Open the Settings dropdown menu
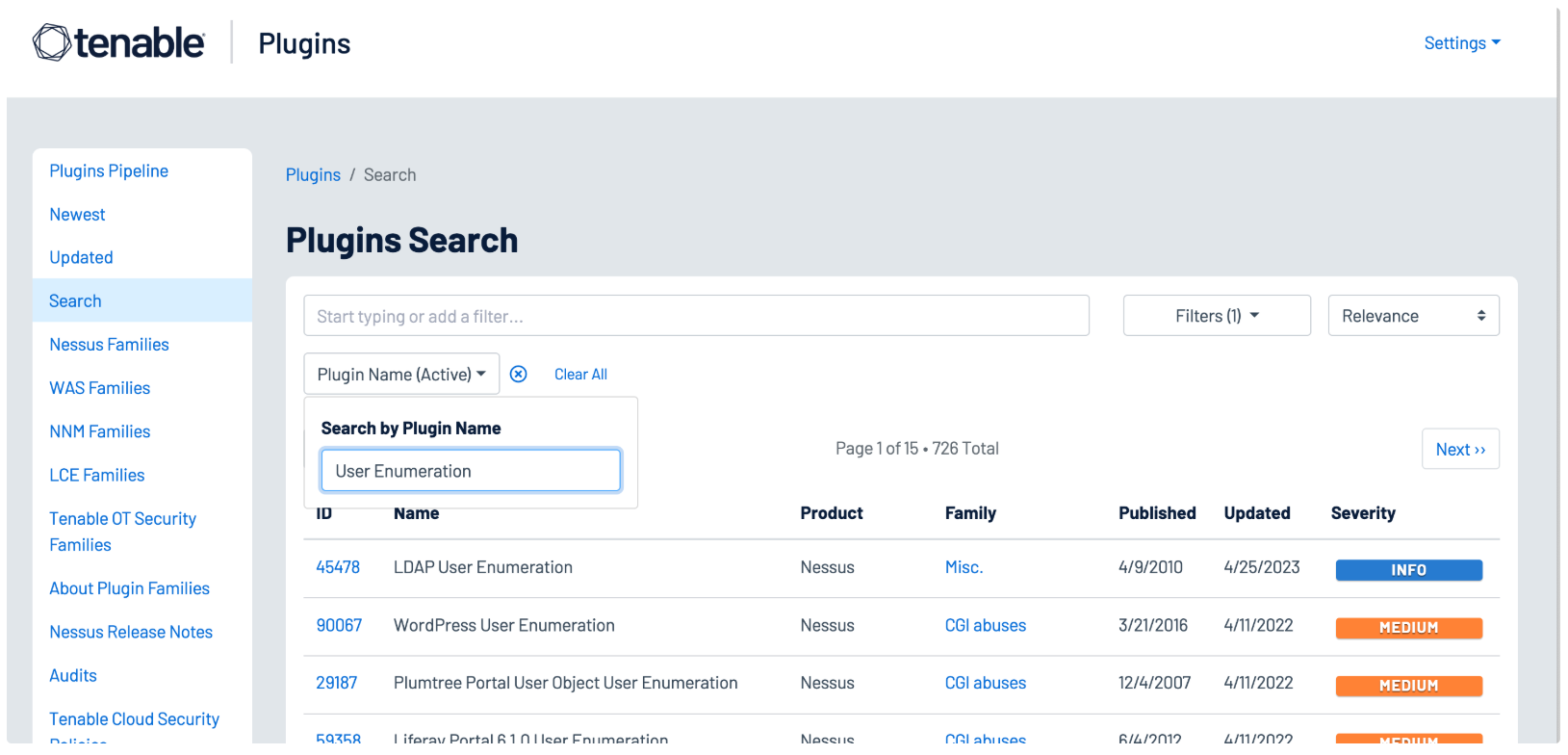This screenshot has height=755, width=1568. click(x=1461, y=43)
